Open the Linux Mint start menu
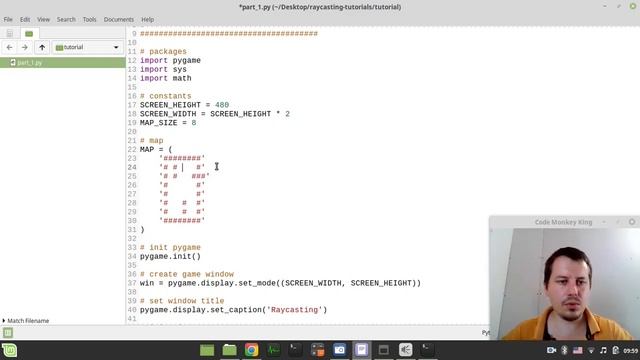Screen dimensions: 640x360 tap(9, 350)
